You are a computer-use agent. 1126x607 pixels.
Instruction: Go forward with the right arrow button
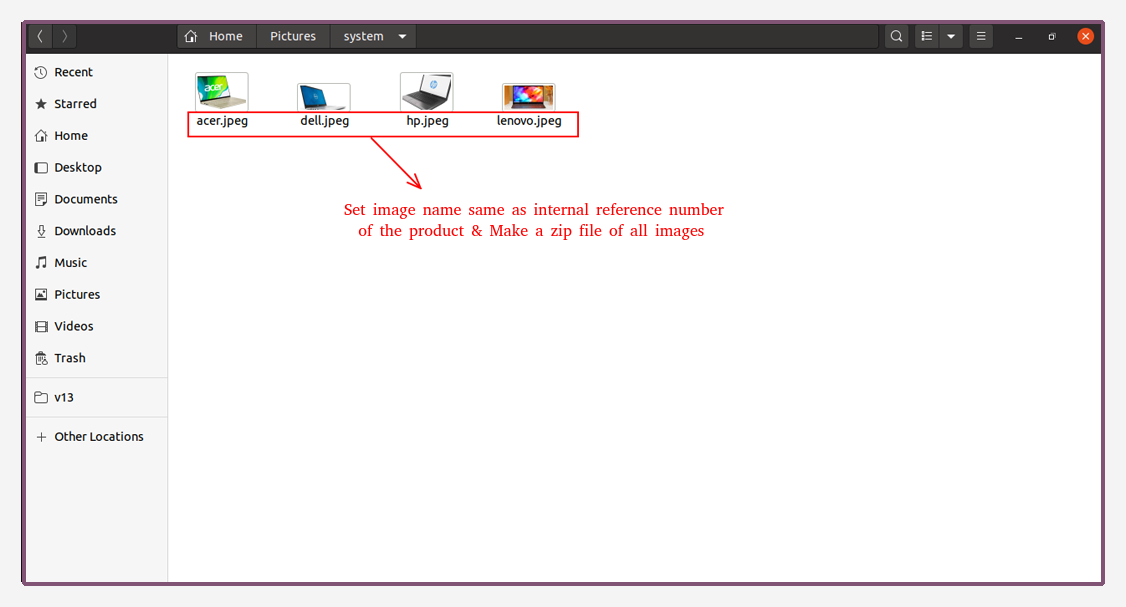click(x=65, y=37)
